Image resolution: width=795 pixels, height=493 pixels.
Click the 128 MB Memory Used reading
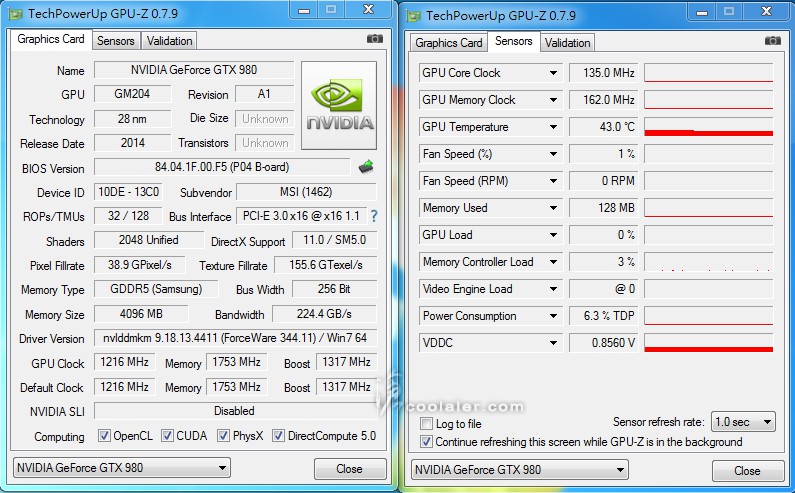pyautogui.click(x=603, y=208)
